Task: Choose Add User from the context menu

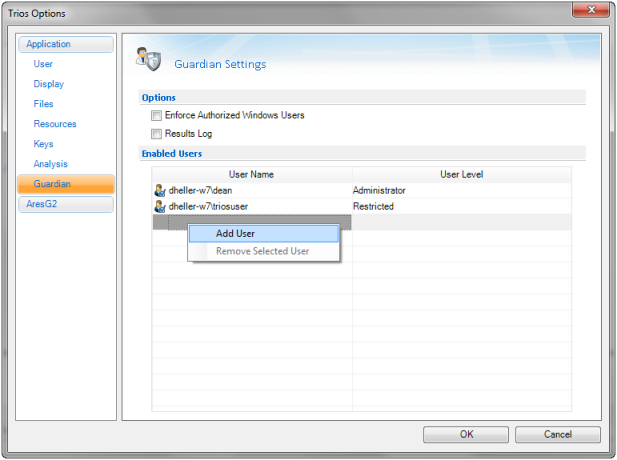Action: [263, 233]
